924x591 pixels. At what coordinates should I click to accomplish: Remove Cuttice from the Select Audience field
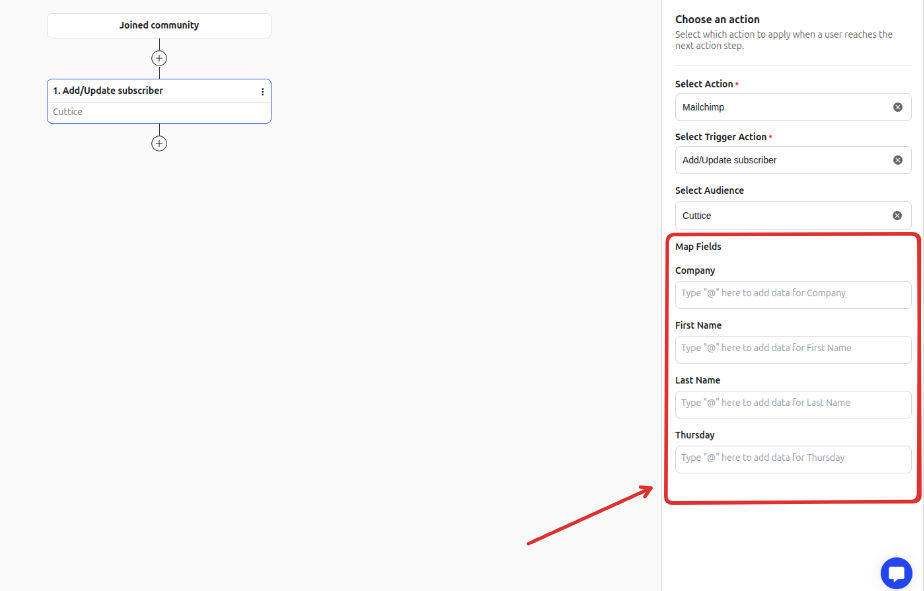pos(897,215)
